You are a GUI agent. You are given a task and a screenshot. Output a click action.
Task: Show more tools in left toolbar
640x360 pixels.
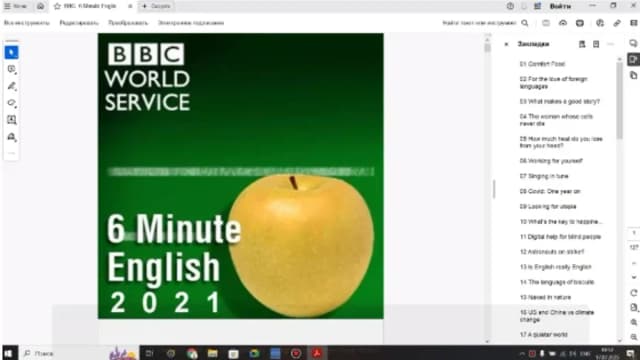(11, 153)
